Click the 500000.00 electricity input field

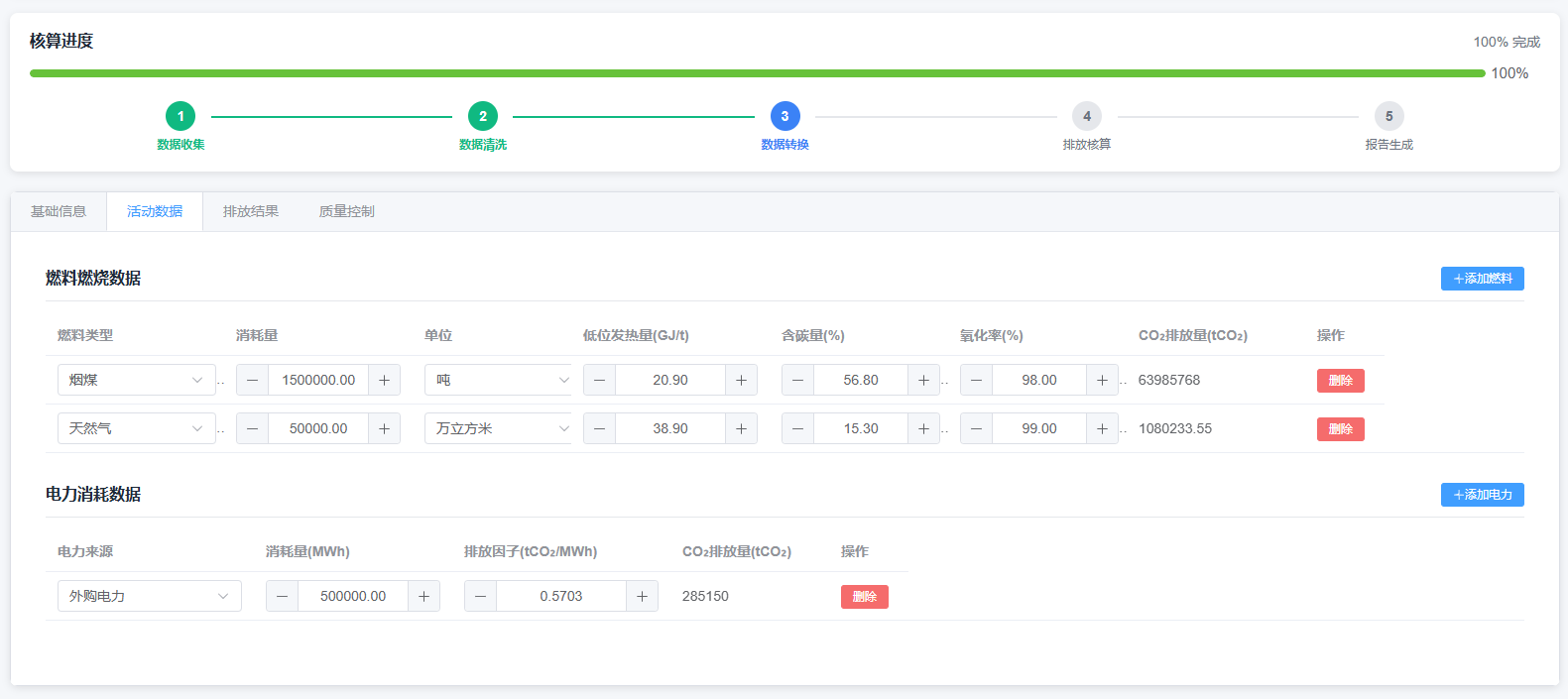(353, 596)
